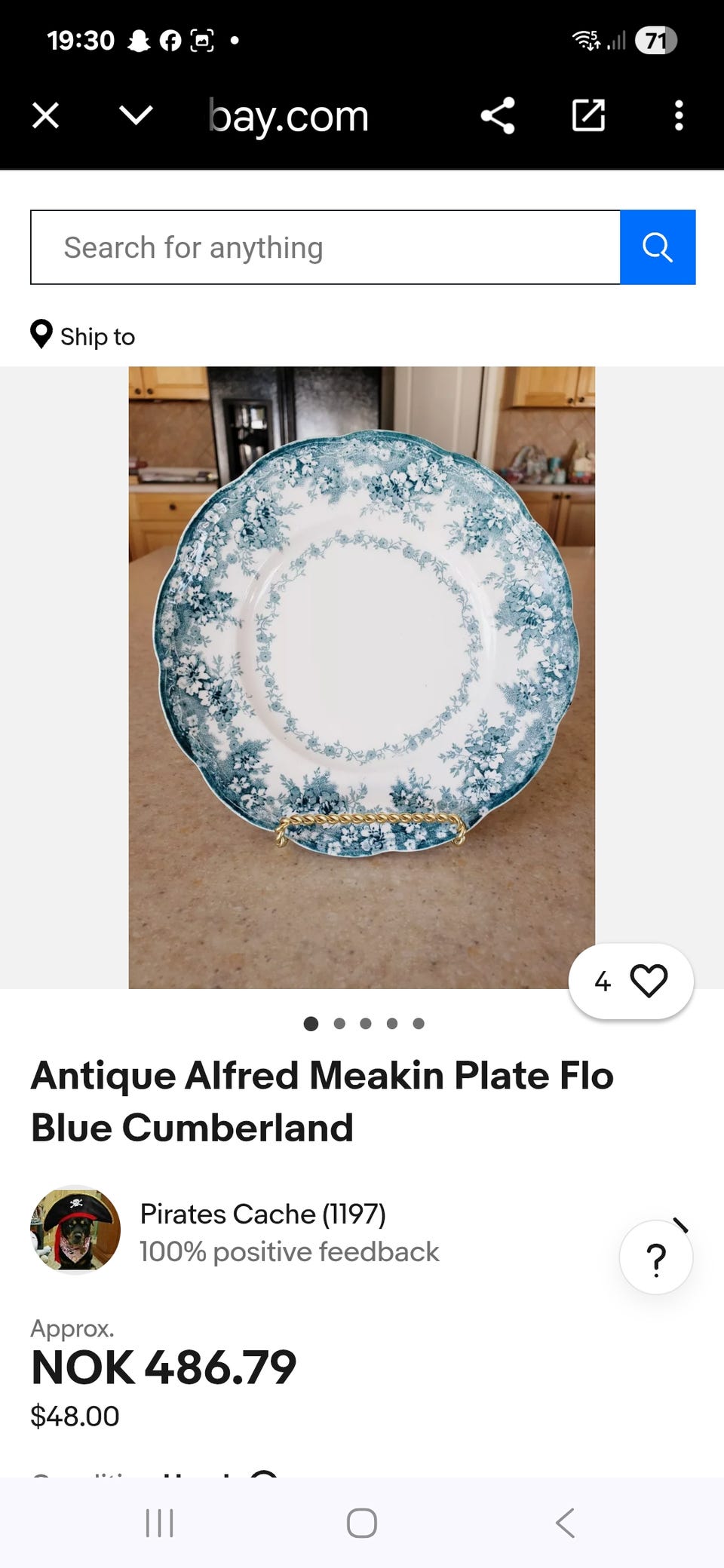Open page in external browser icon
This screenshot has height=1568, width=724.
[588, 116]
